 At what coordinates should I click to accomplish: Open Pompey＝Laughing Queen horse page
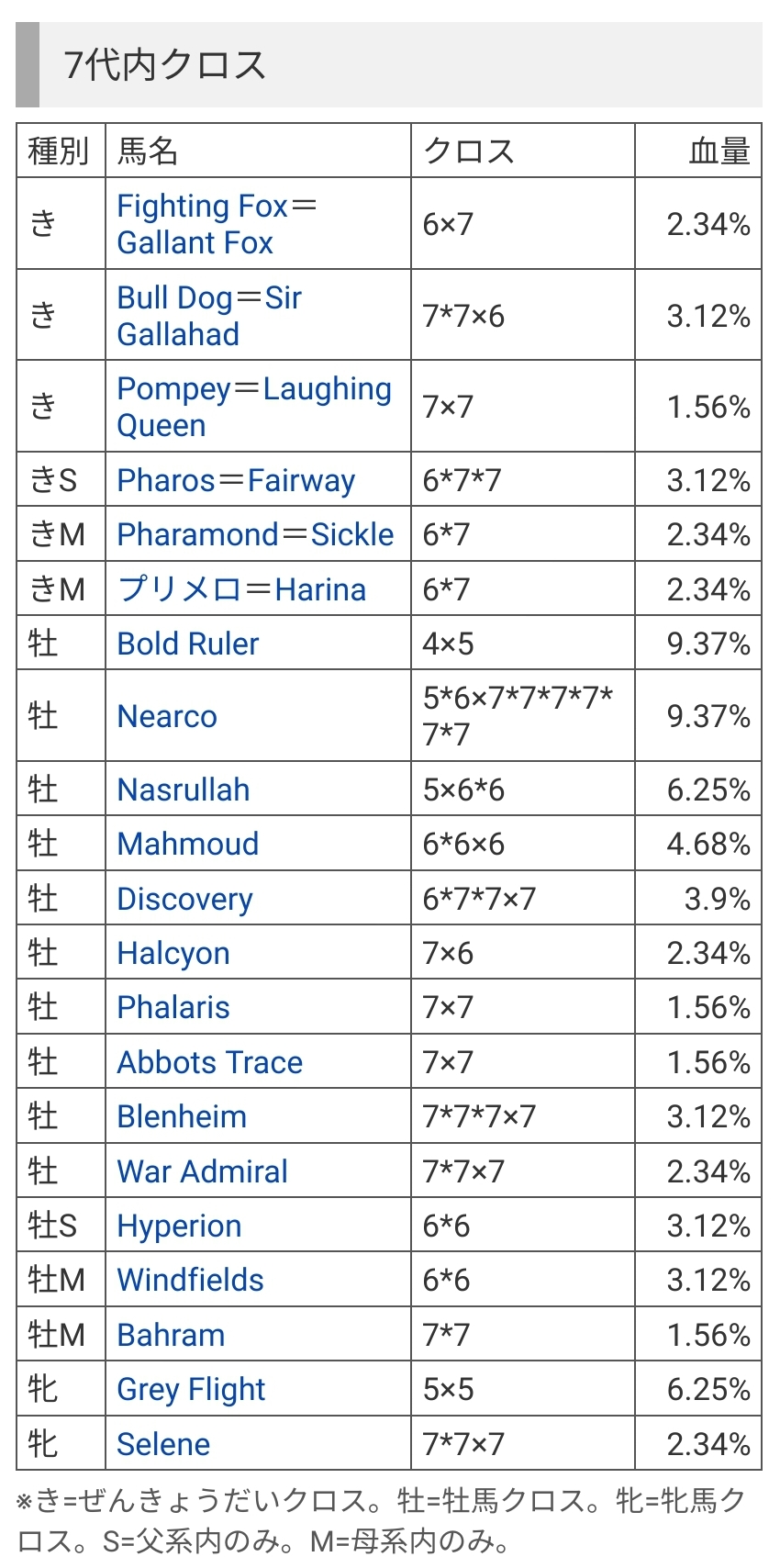tap(253, 407)
